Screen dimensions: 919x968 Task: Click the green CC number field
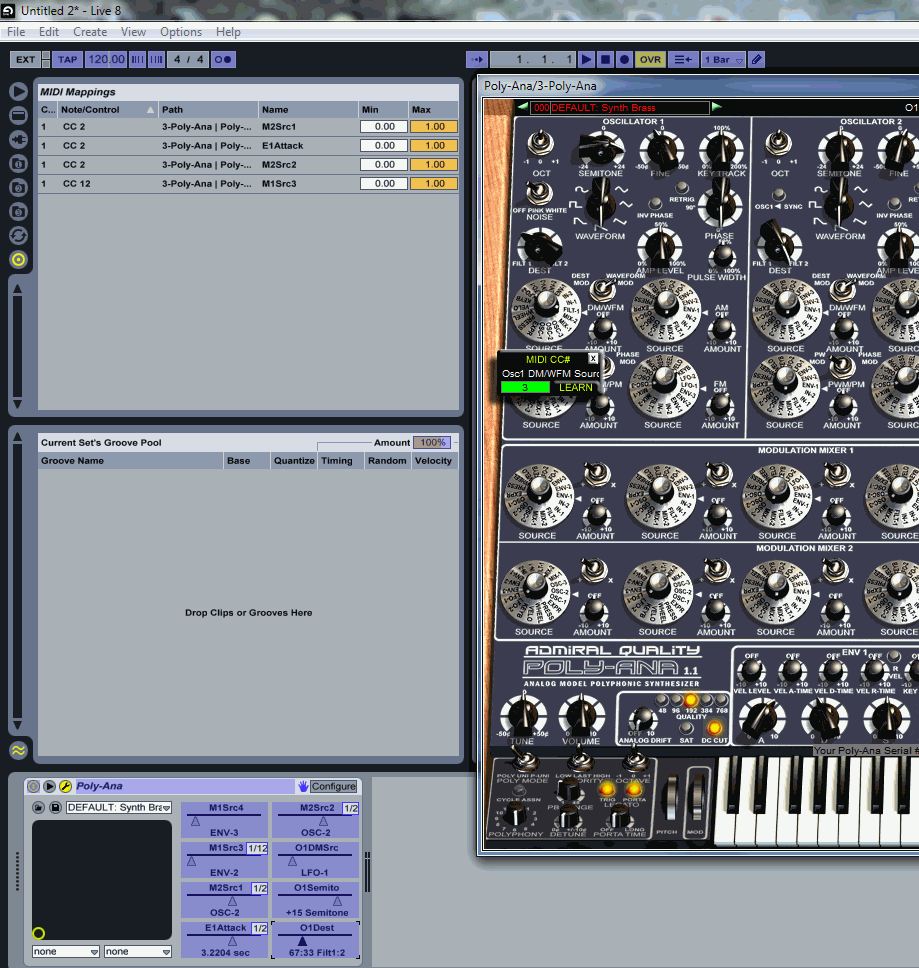coord(525,388)
